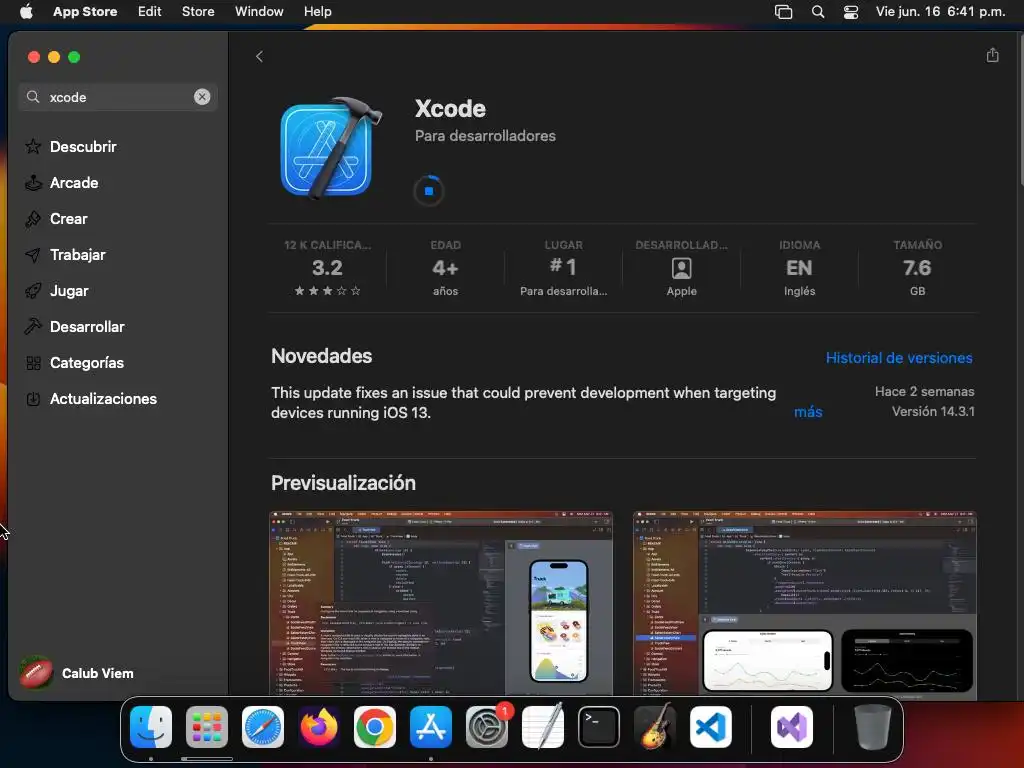Click the EN Inglés language info
The width and height of the screenshot is (1024, 768).
(x=799, y=268)
